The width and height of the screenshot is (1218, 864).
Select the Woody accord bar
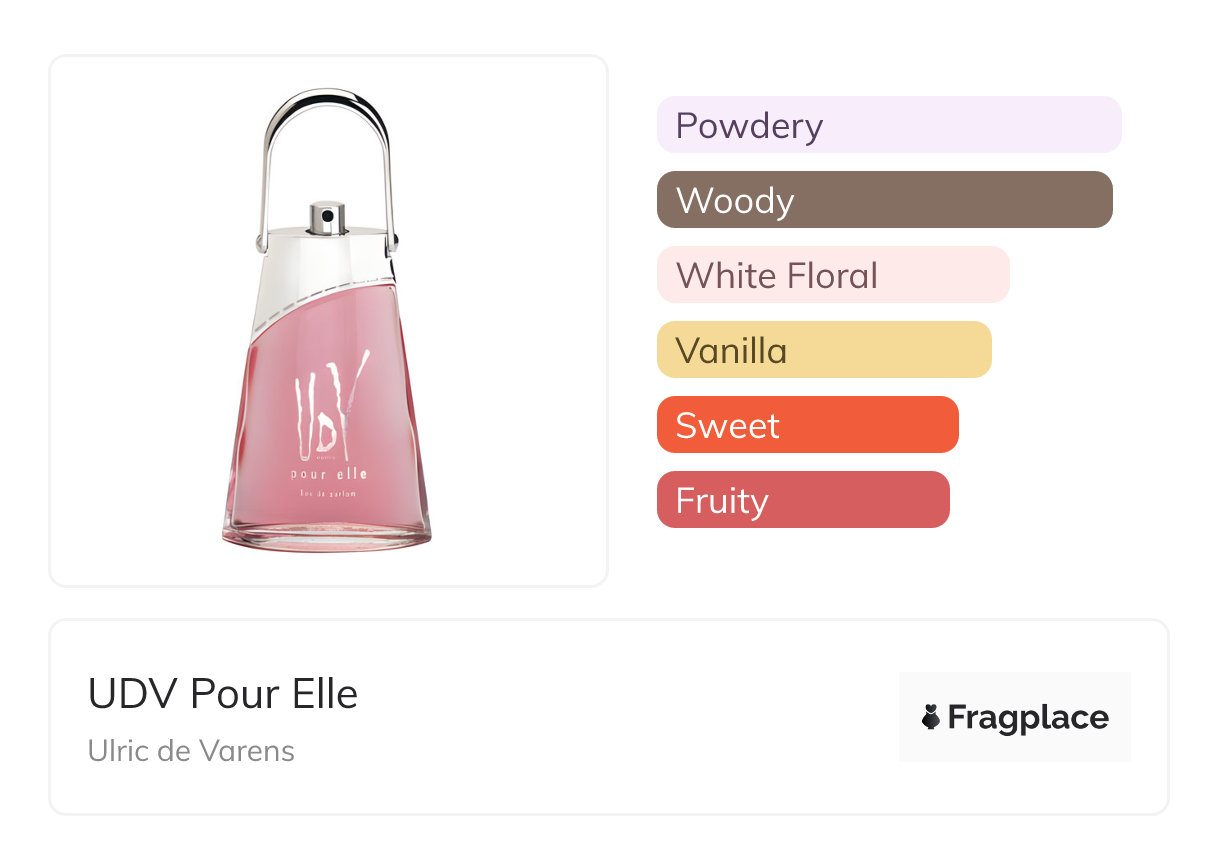[884, 200]
